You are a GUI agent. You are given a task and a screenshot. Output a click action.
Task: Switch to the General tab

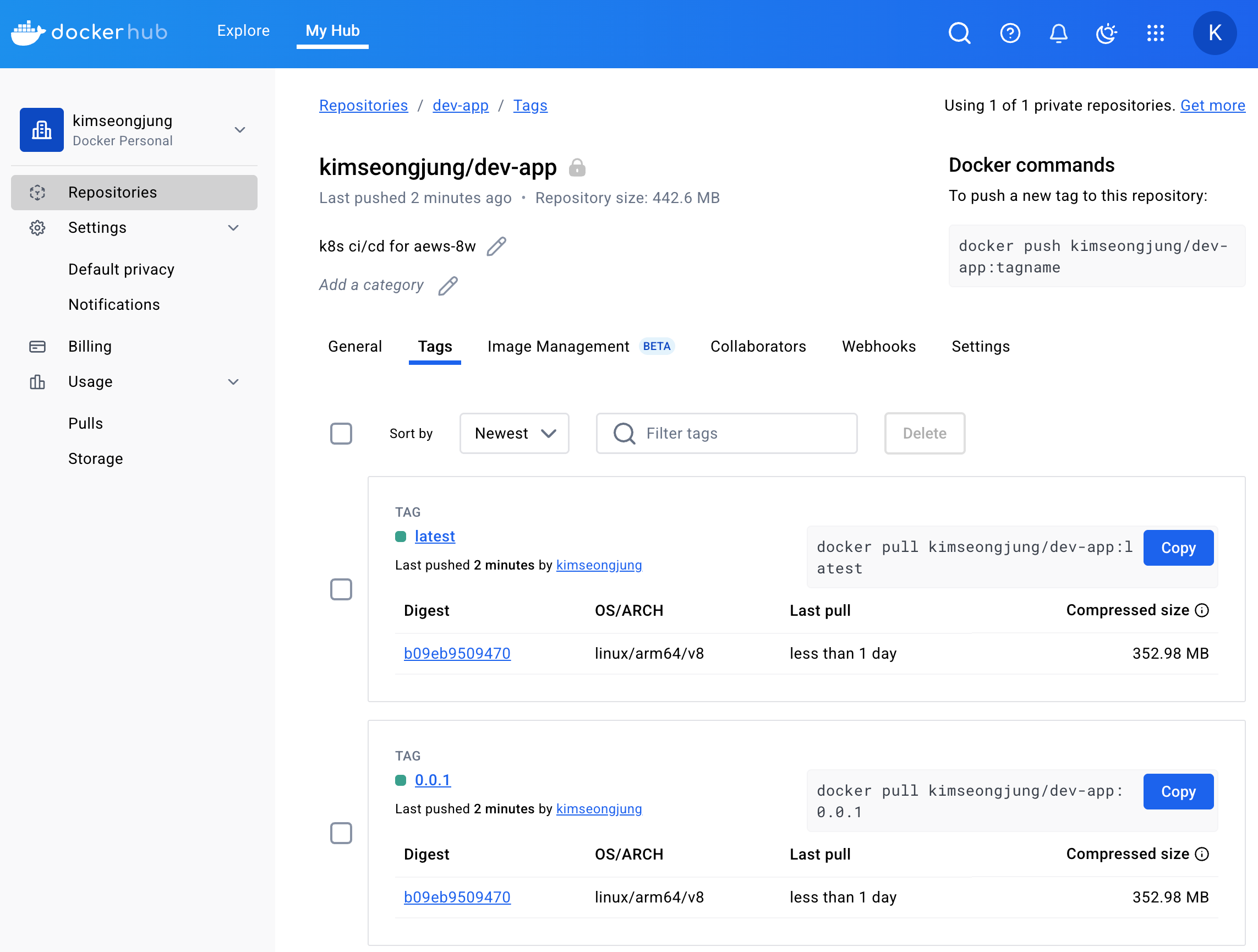[x=355, y=346]
